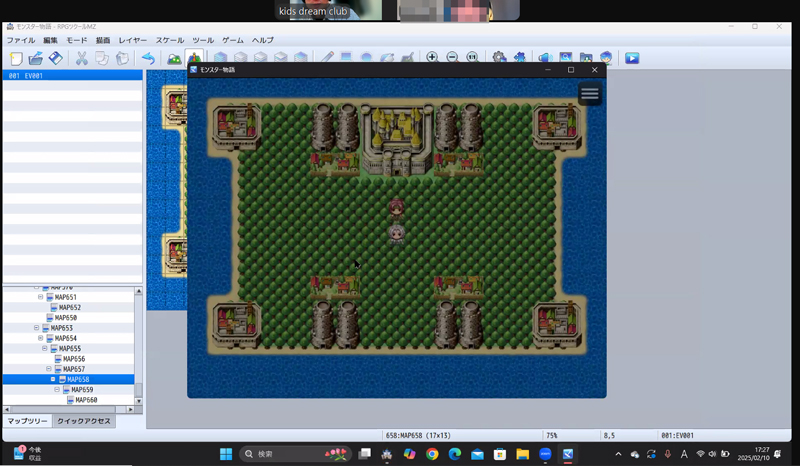Image resolution: width=800 pixels, height=466 pixels.
Task: Select the マップツリー tab
Action: click(x=26, y=421)
